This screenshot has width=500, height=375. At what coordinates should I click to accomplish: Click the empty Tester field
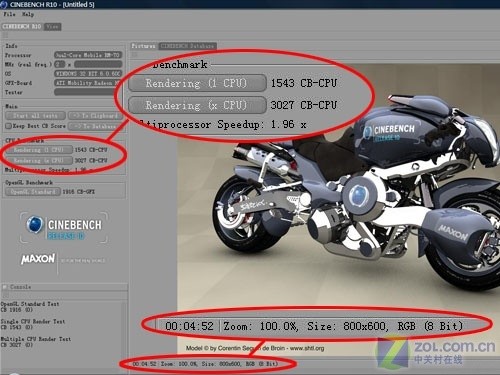pyautogui.click(x=88, y=92)
